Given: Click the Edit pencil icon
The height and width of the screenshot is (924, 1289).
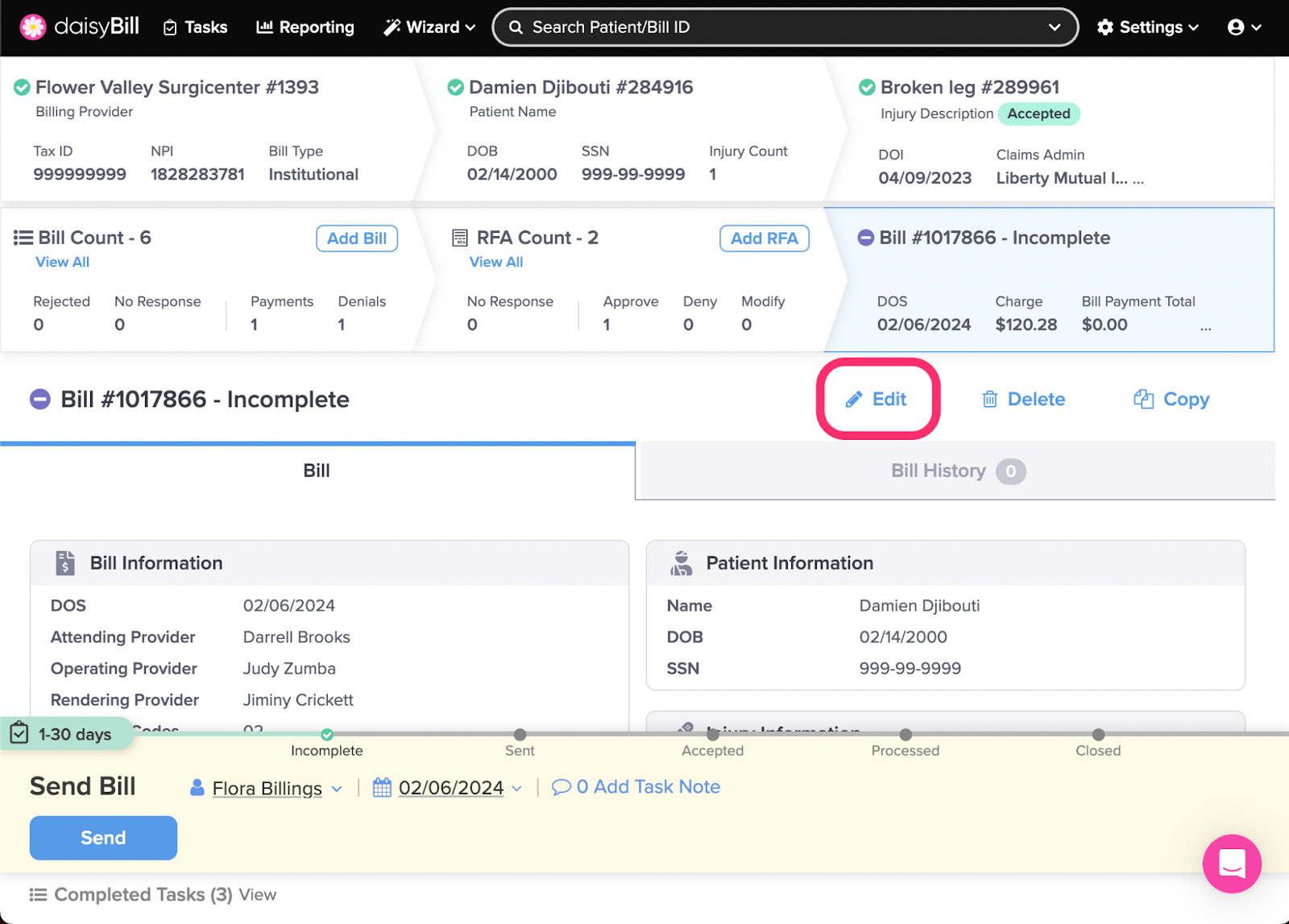Looking at the screenshot, I should 854,400.
